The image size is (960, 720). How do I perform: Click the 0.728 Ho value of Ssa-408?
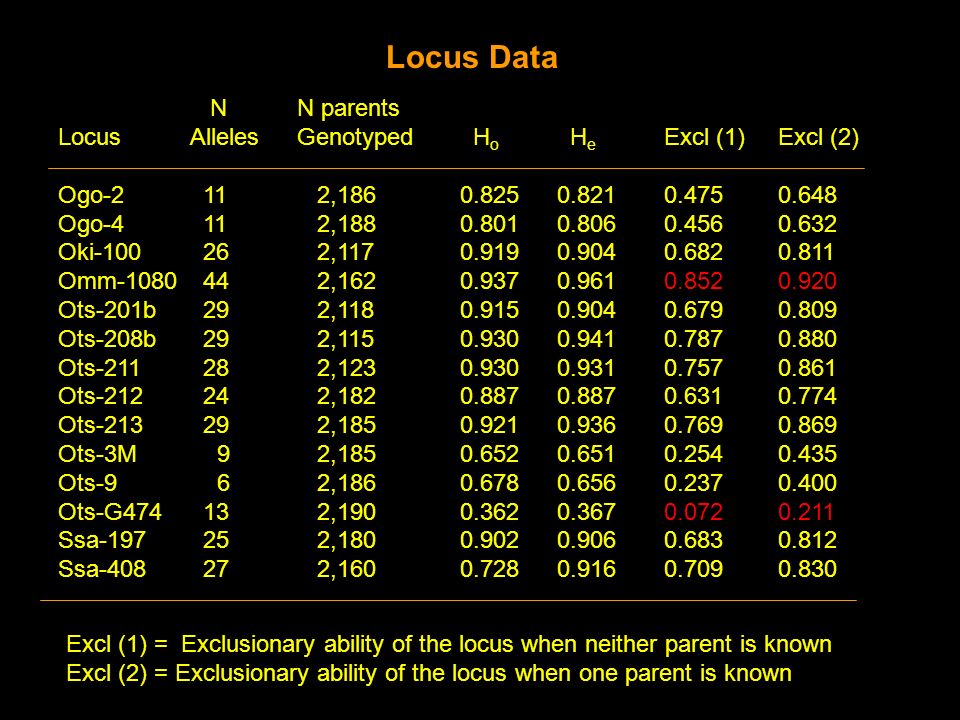(x=489, y=569)
